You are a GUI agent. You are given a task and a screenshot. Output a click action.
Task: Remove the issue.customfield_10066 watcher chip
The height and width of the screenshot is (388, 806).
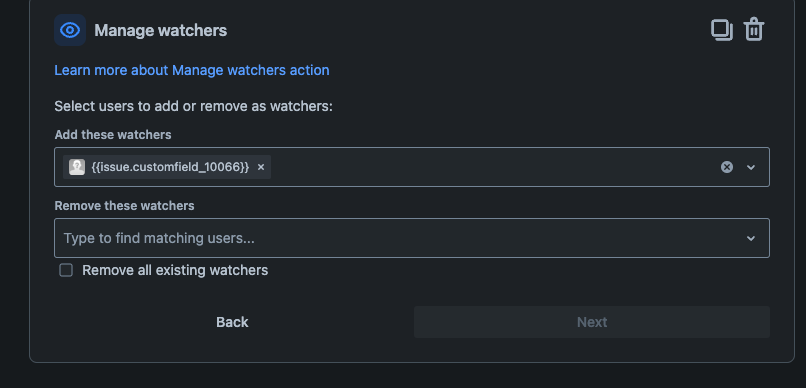point(261,167)
